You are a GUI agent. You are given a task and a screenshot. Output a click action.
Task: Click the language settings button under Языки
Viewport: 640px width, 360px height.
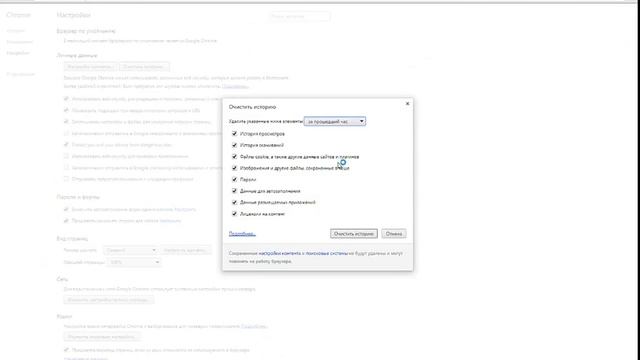click(102, 337)
